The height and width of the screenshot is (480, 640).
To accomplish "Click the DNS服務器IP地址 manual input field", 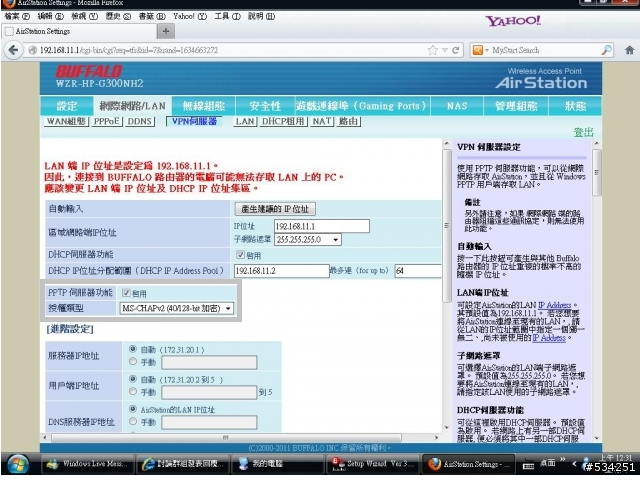I will tap(209, 422).
